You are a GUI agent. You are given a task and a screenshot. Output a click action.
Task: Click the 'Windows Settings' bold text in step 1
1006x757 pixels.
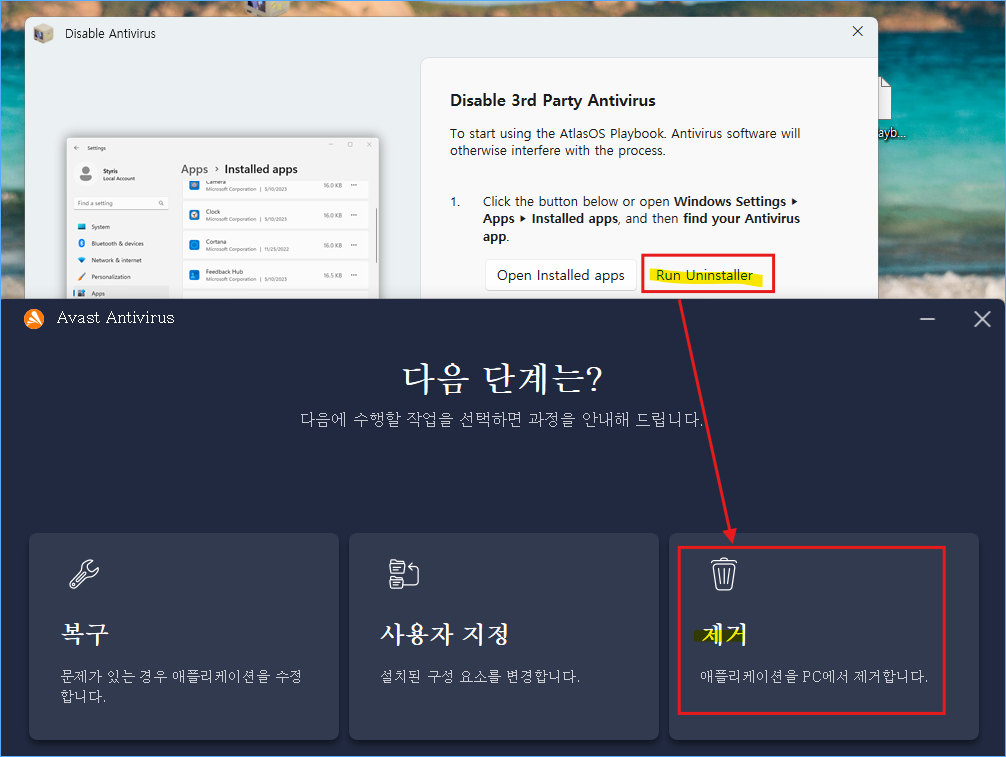(729, 201)
